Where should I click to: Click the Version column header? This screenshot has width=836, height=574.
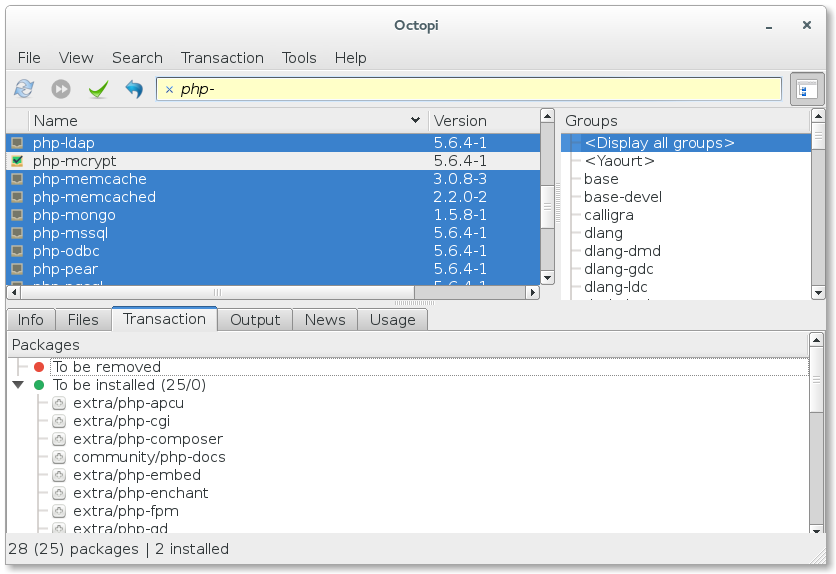(484, 121)
